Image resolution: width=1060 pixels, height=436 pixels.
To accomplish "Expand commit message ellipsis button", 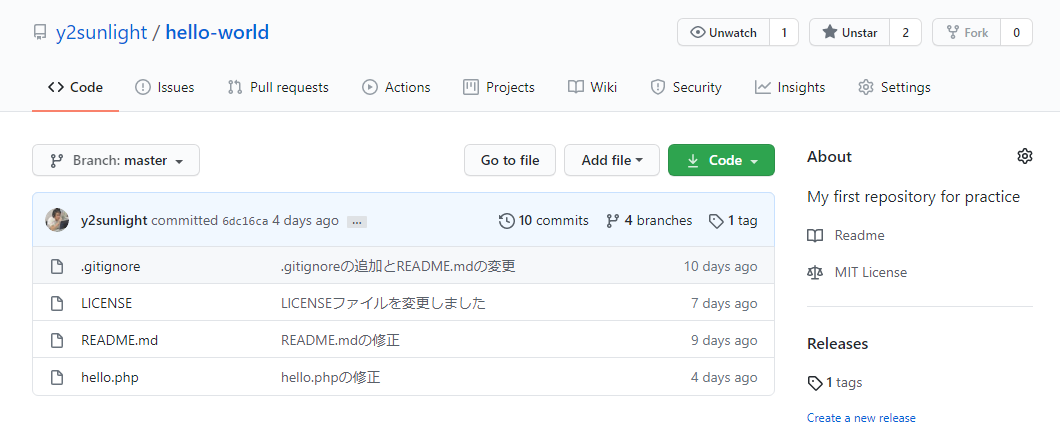I will (x=357, y=222).
